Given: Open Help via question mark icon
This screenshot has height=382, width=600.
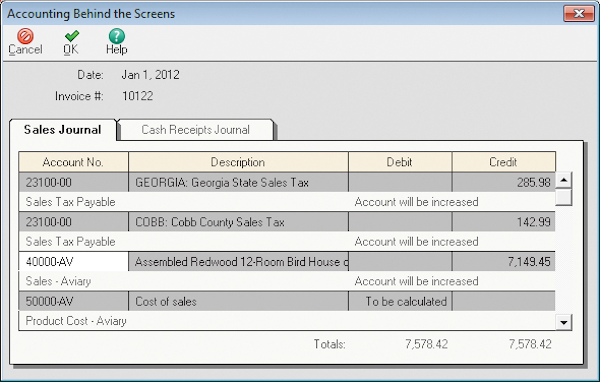Looking at the screenshot, I should [117, 36].
